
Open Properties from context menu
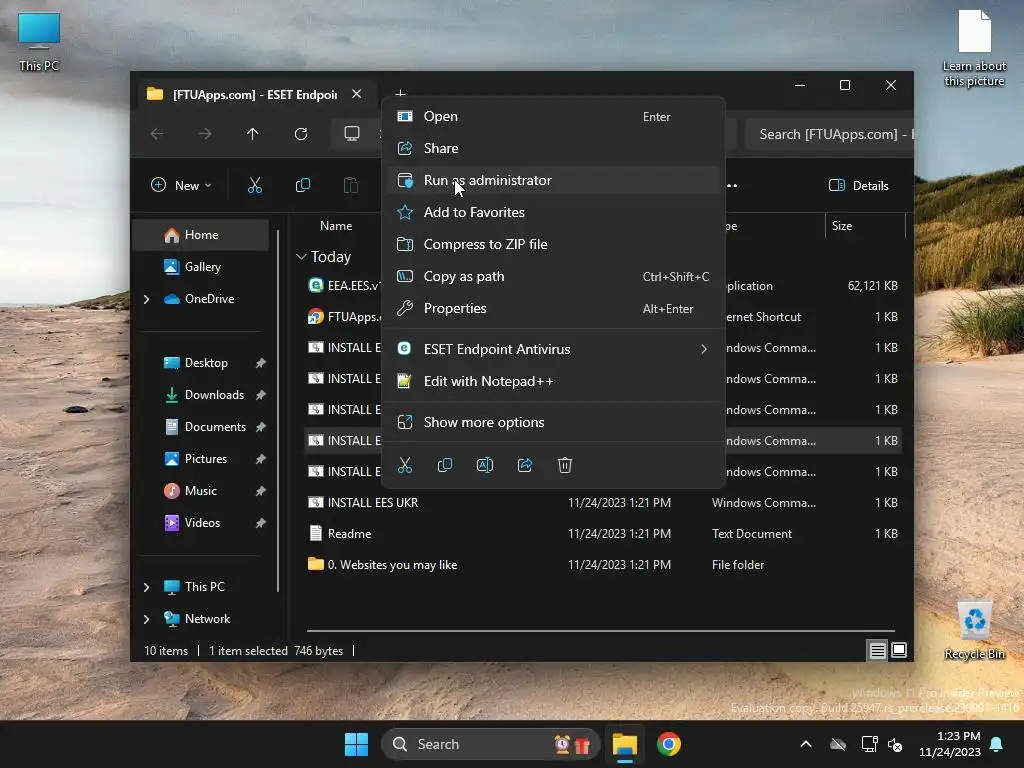pos(553,308)
